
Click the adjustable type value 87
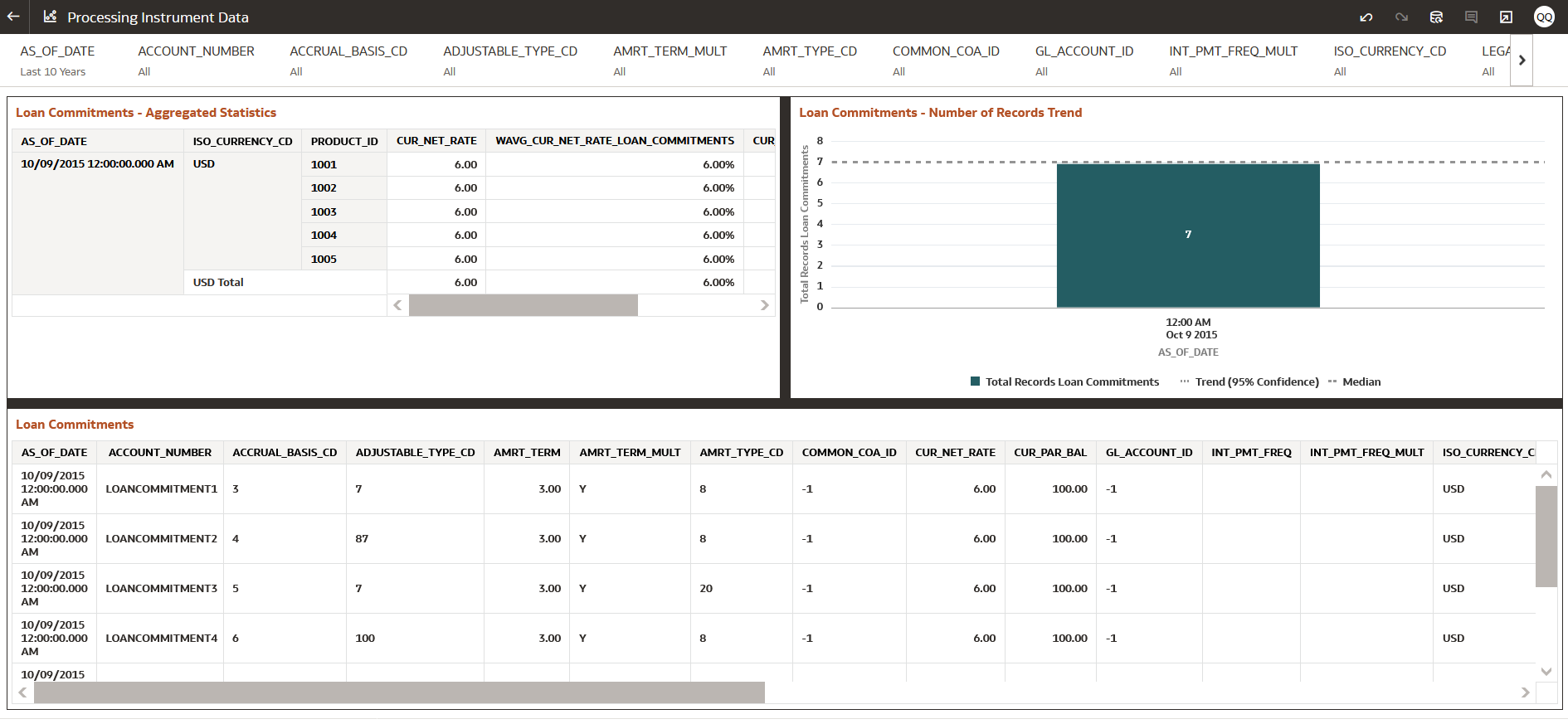coord(362,539)
